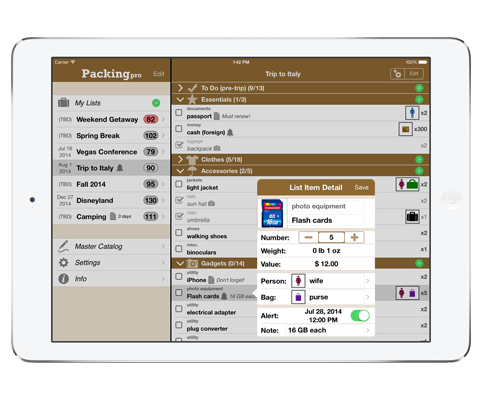The width and height of the screenshot is (480, 400).
Task: Add an item to Essentials category
Action: pyautogui.click(x=419, y=99)
